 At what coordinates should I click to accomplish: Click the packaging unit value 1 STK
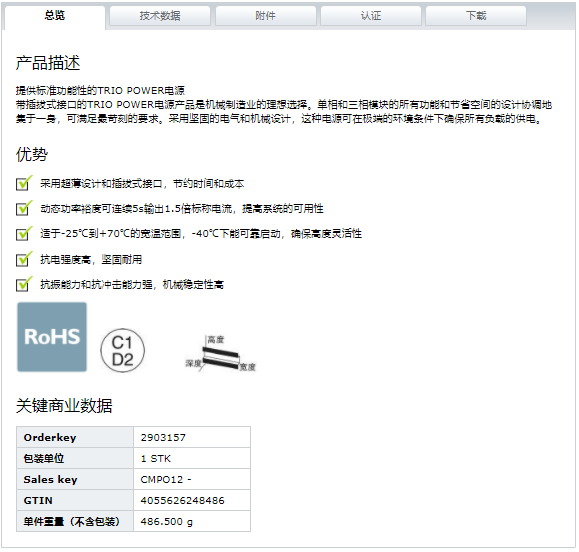click(155, 459)
